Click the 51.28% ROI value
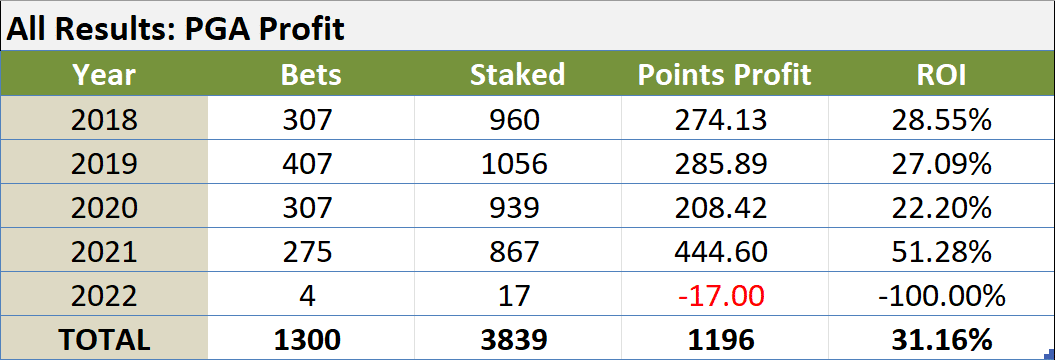 (x=941, y=252)
